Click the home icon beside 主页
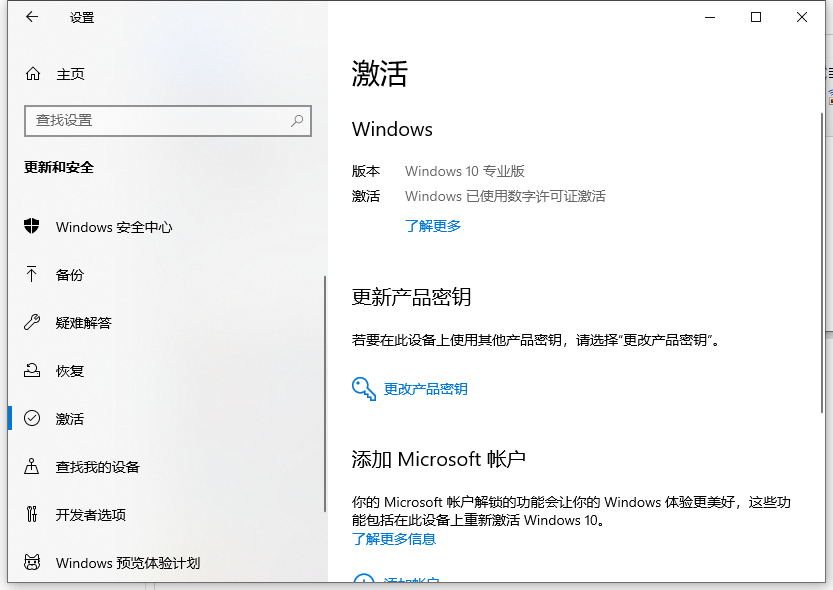 pos(33,74)
